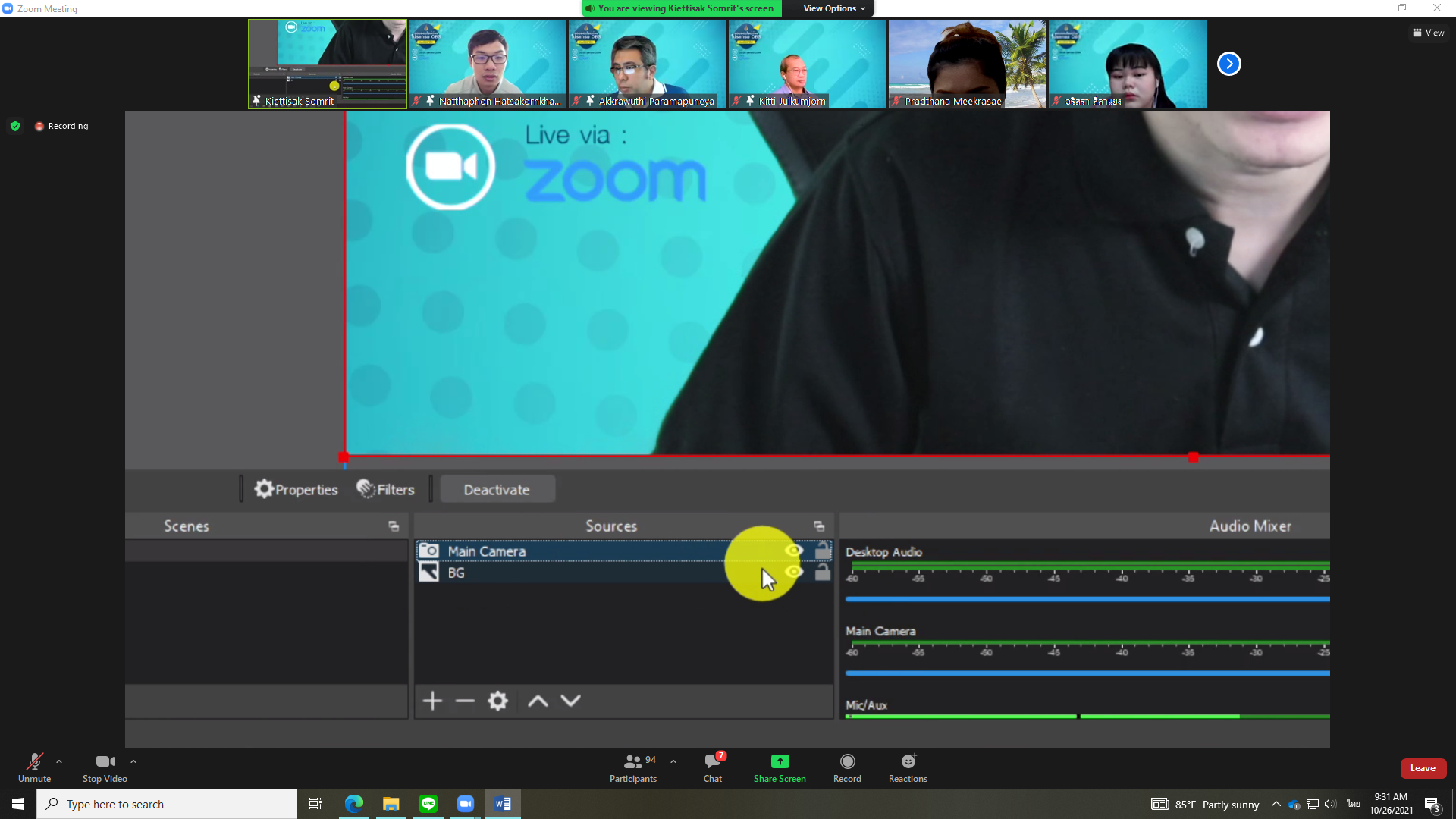This screenshot has width=1456, height=819.
Task: Open LINE app from taskbar
Action: click(428, 804)
